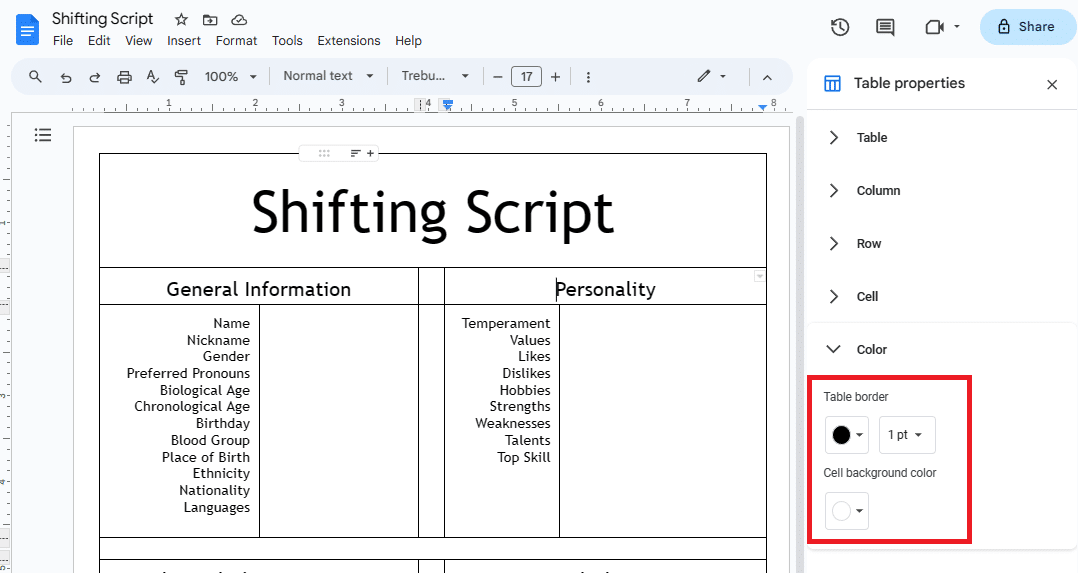Open the Trebuchet font dropdown
Image resolution: width=1078 pixels, height=573 pixels.
[x=435, y=76]
